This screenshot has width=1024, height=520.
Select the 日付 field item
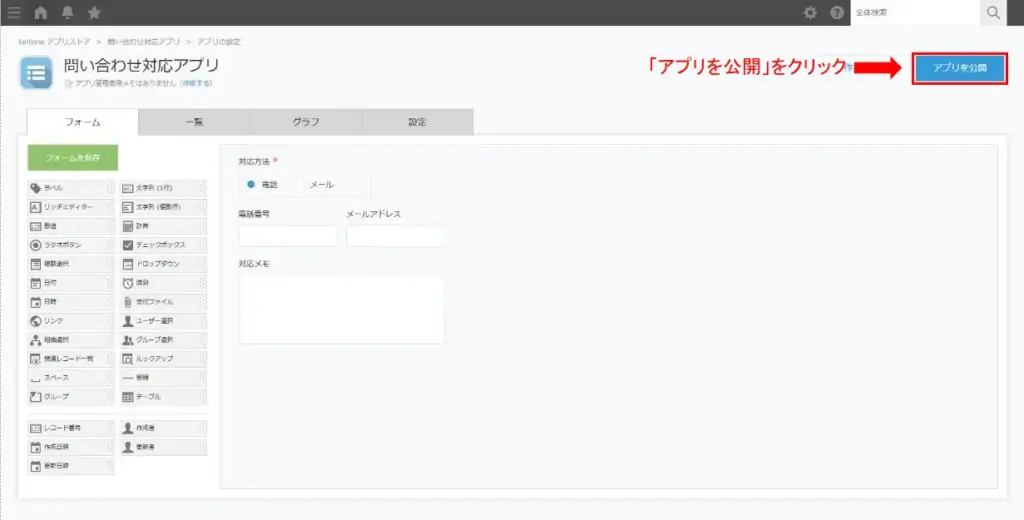[71, 283]
